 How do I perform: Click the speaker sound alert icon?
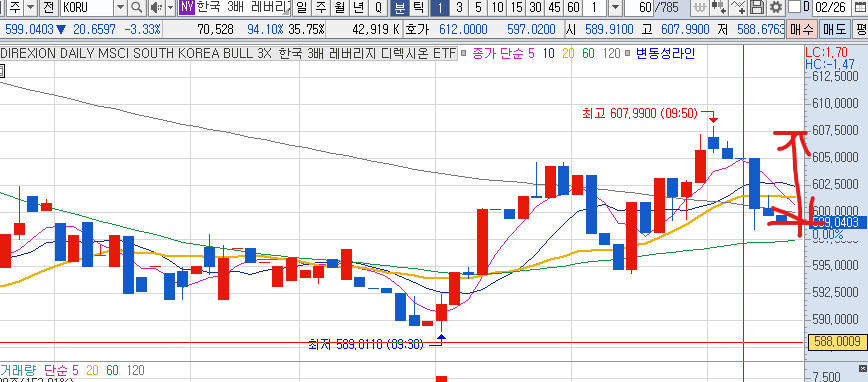156,8
